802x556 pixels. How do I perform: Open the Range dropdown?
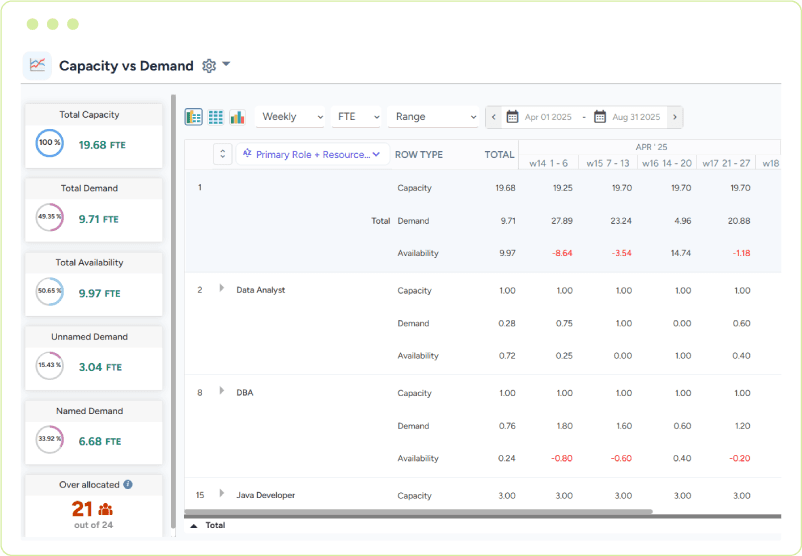click(433, 117)
